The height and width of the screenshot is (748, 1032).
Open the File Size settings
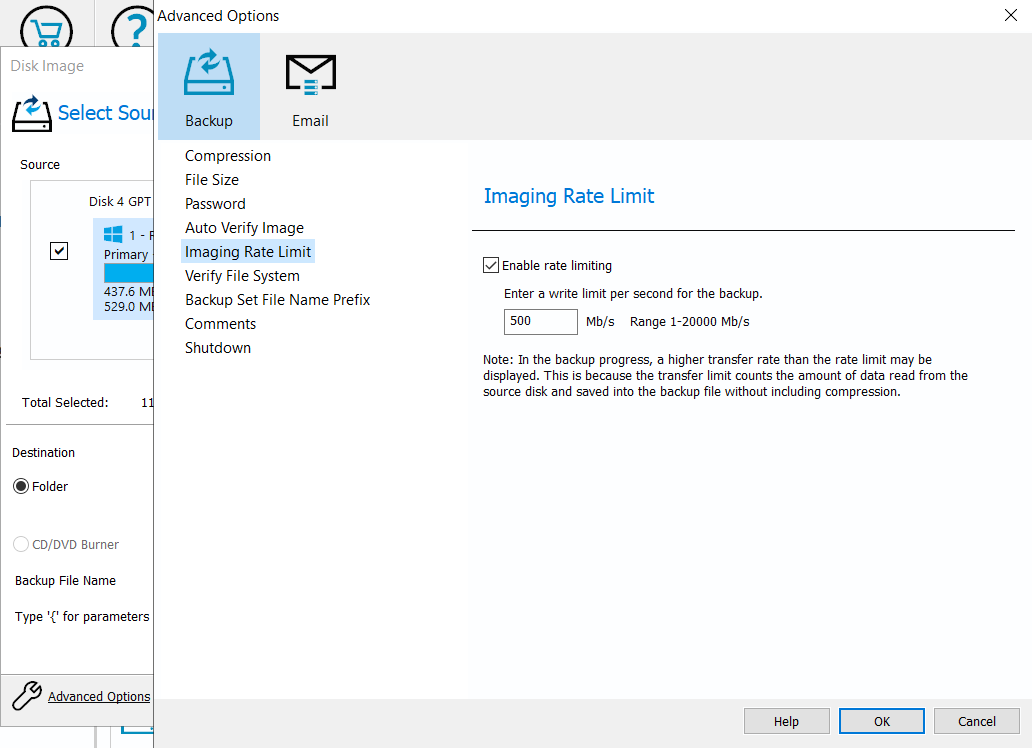click(x=212, y=180)
